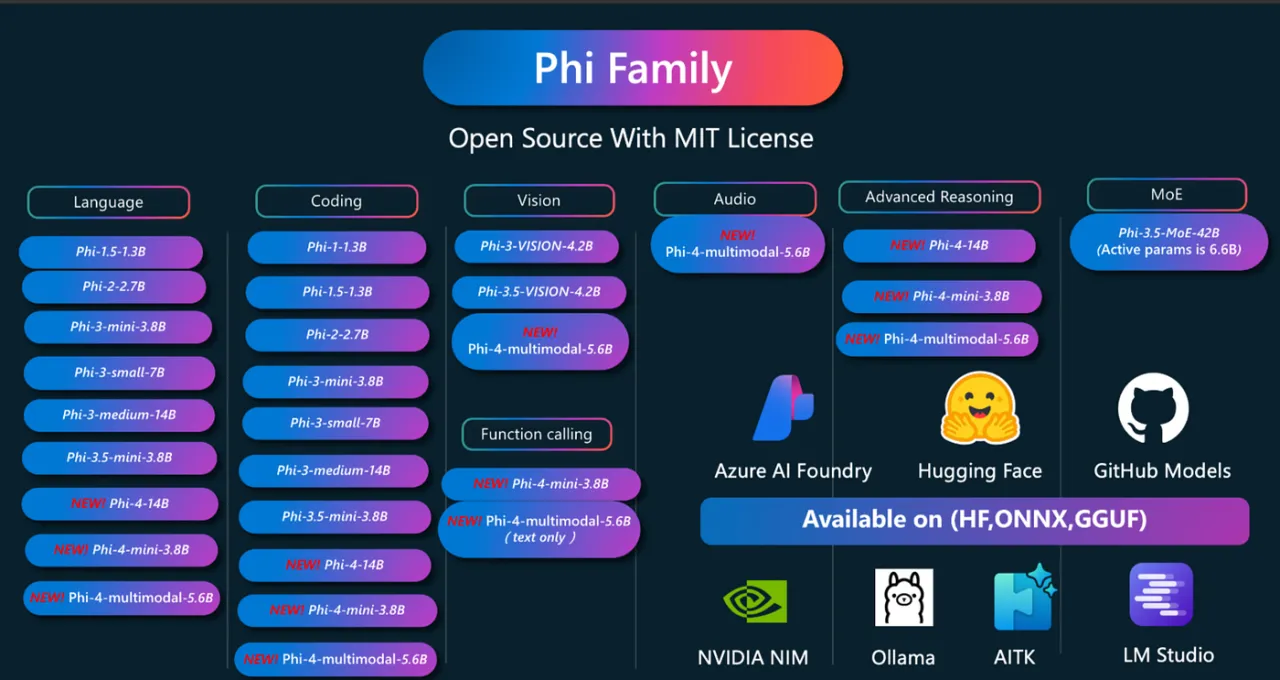Choose Phi-4-multimodal-5.6B (text only) pill
The height and width of the screenshot is (680, 1280).
click(539, 529)
